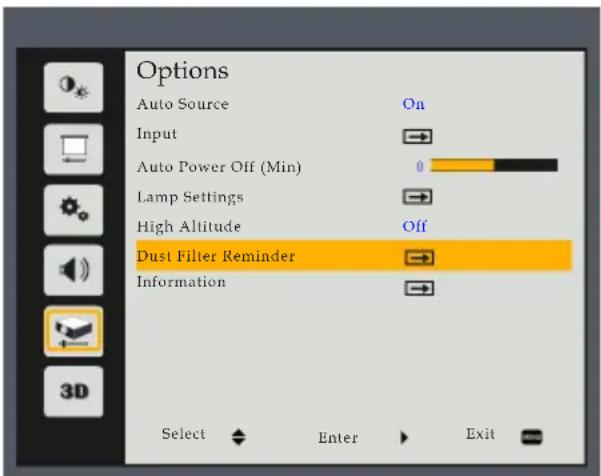Click the Enter right-arrow icon
601x476 pixels.
(x=404, y=437)
